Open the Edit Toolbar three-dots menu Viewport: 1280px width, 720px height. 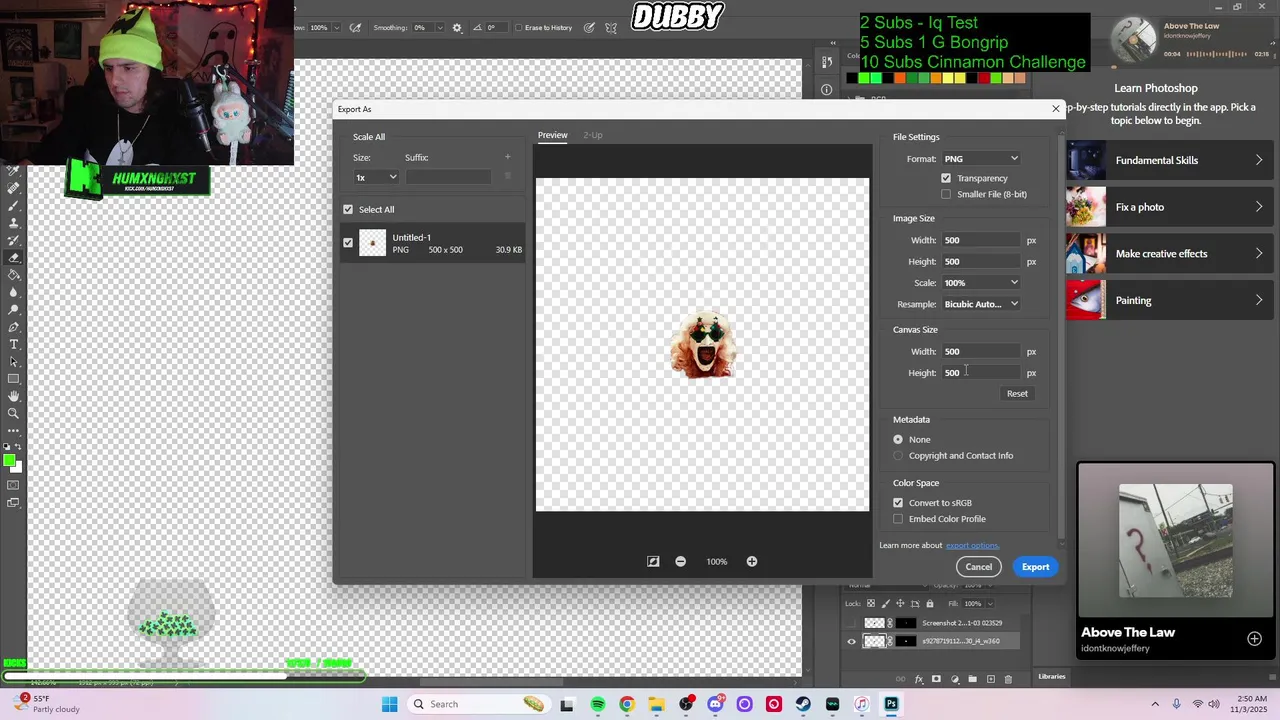pyautogui.click(x=14, y=431)
